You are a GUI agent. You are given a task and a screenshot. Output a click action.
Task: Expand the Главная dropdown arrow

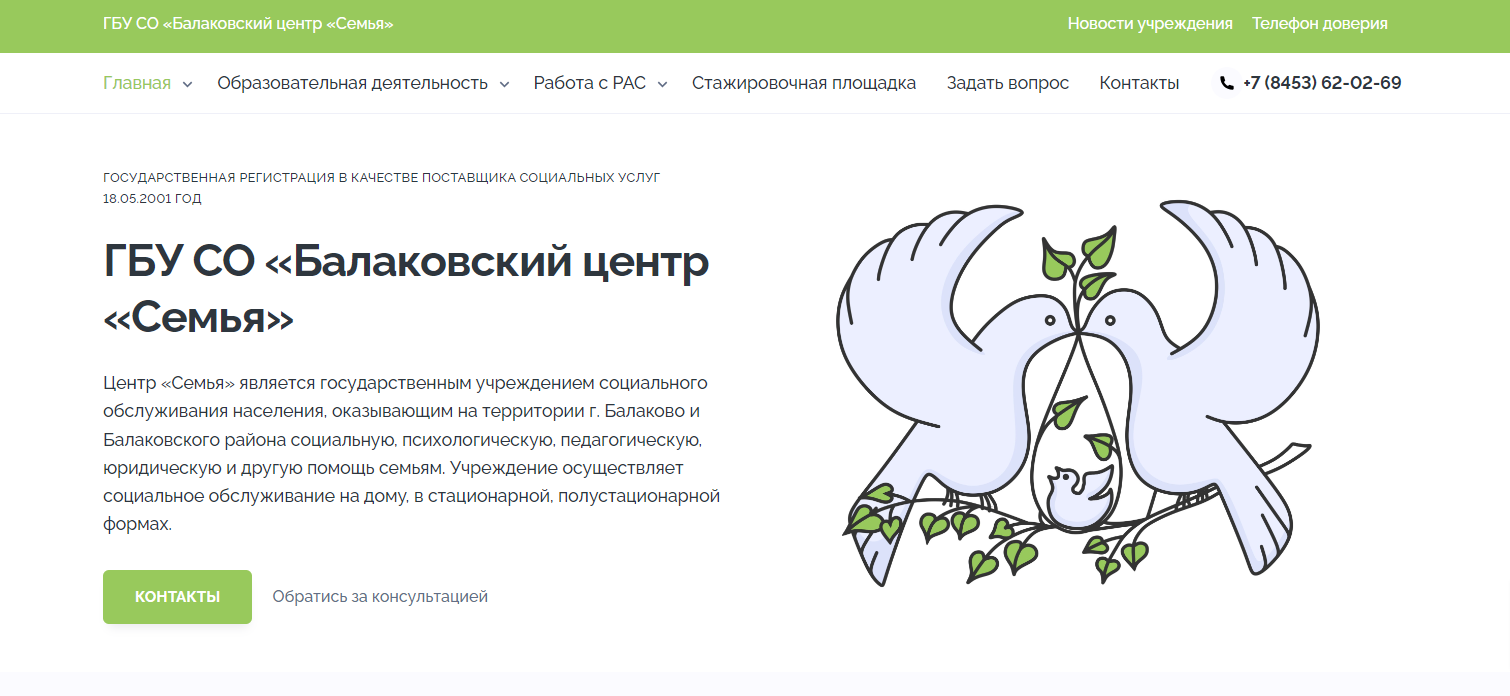(x=188, y=84)
